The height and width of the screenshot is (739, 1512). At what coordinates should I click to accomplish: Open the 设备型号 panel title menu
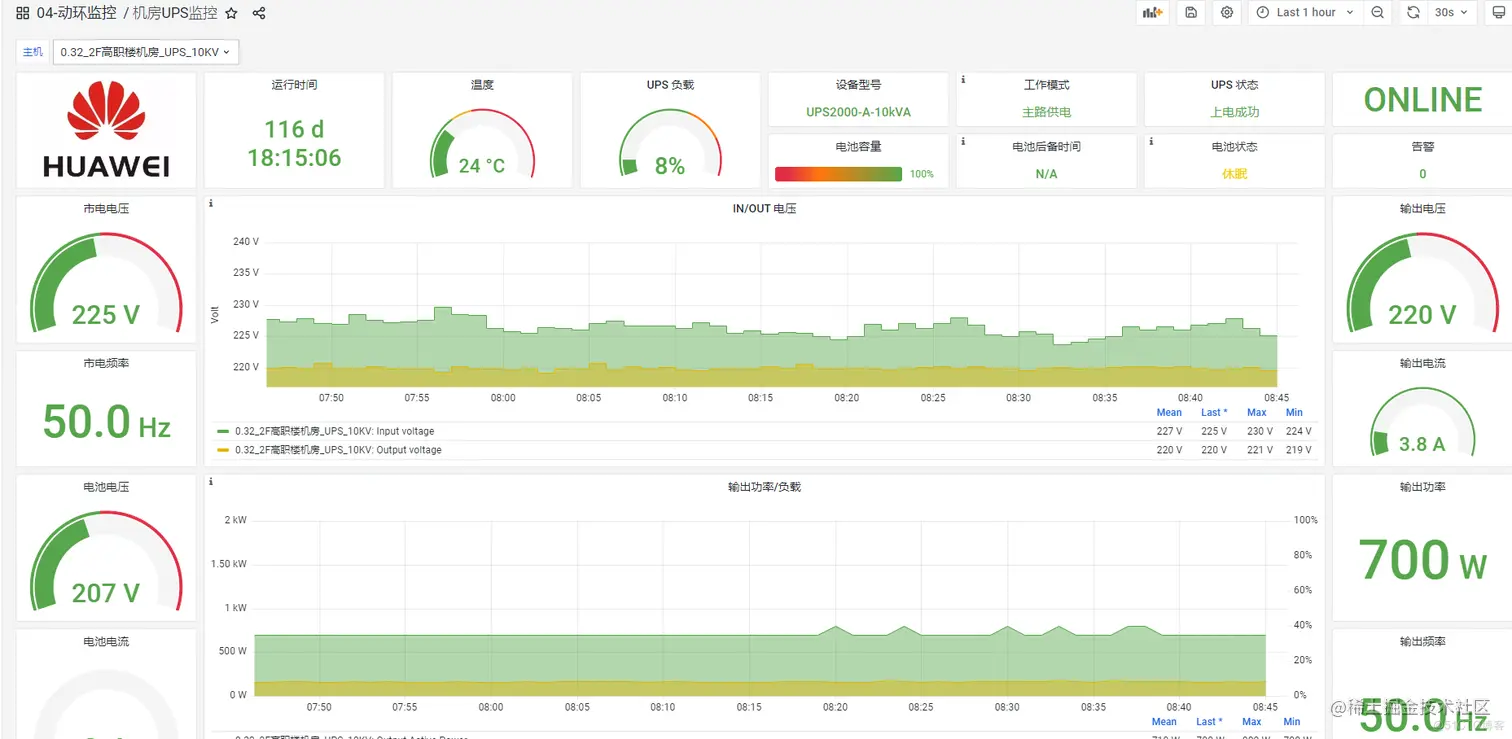tap(858, 85)
